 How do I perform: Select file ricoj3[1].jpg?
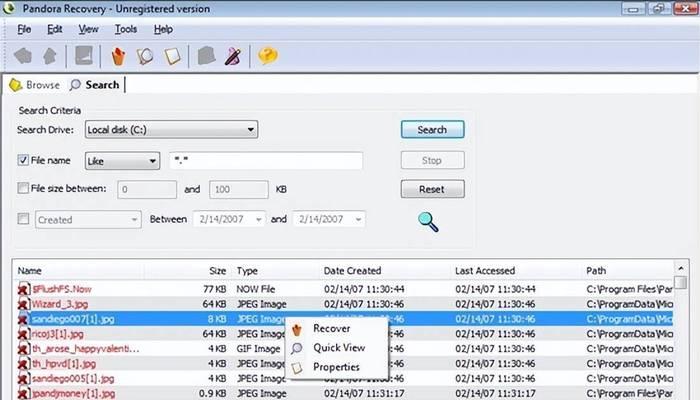(58, 334)
